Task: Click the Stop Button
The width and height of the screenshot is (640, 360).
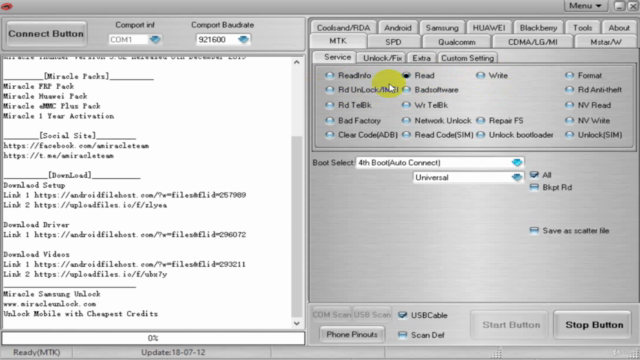Action: pos(594,325)
